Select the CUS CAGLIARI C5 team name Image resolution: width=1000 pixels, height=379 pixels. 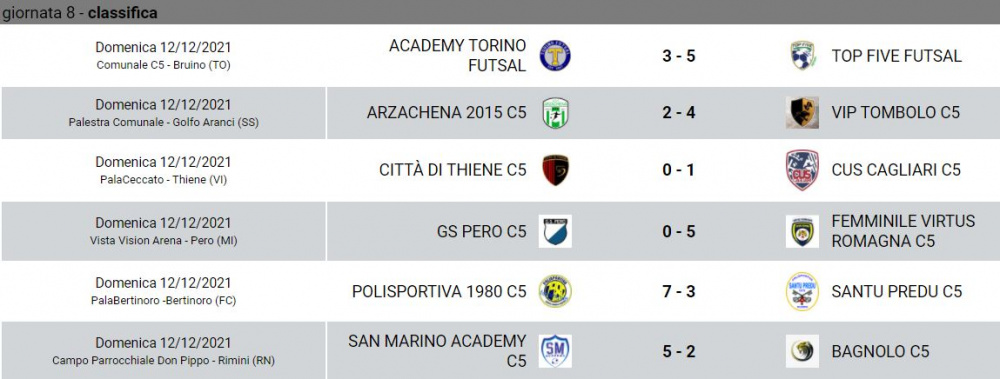[895, 170]
